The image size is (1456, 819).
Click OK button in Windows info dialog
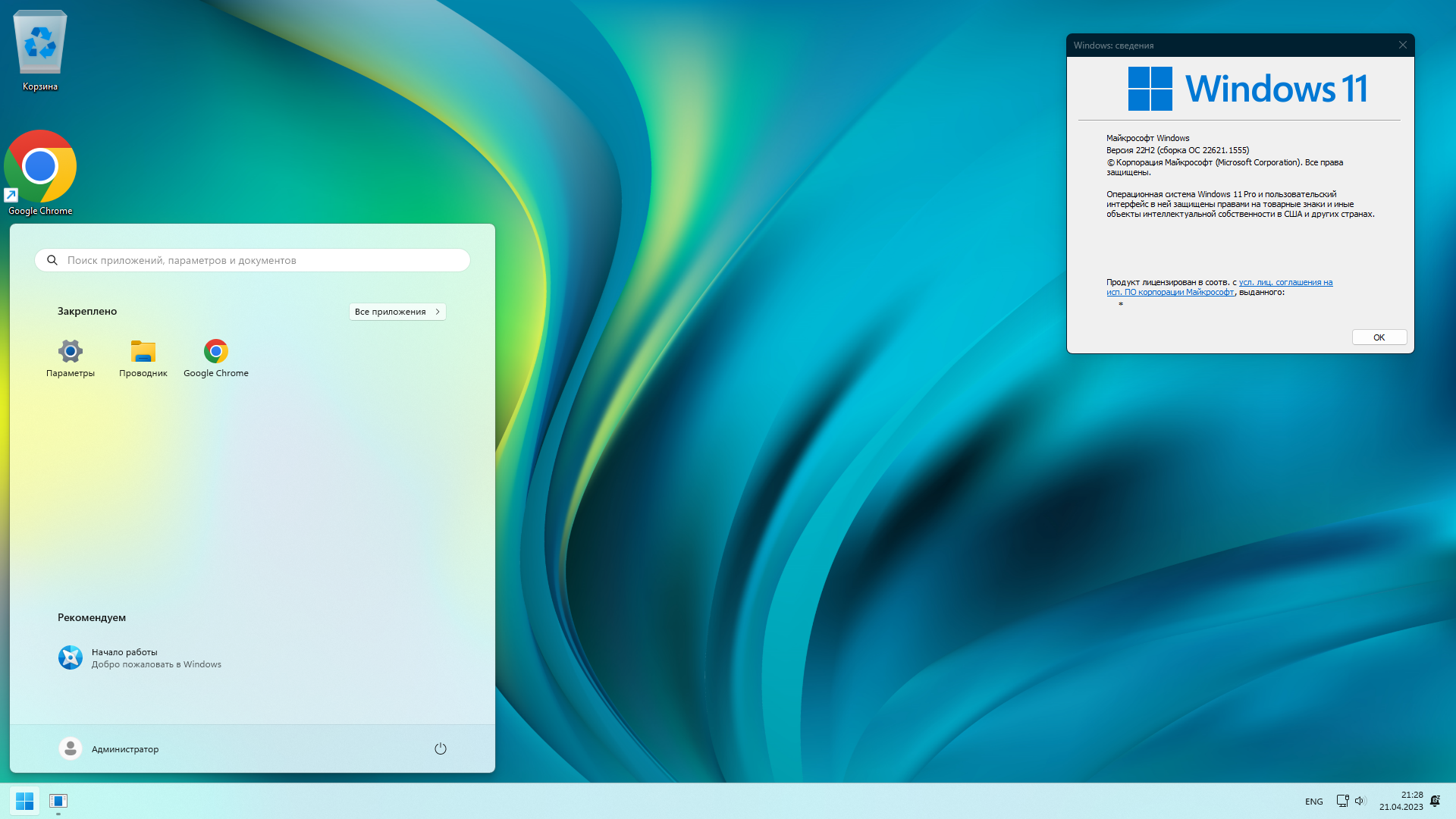click(x=1379, y=337)
